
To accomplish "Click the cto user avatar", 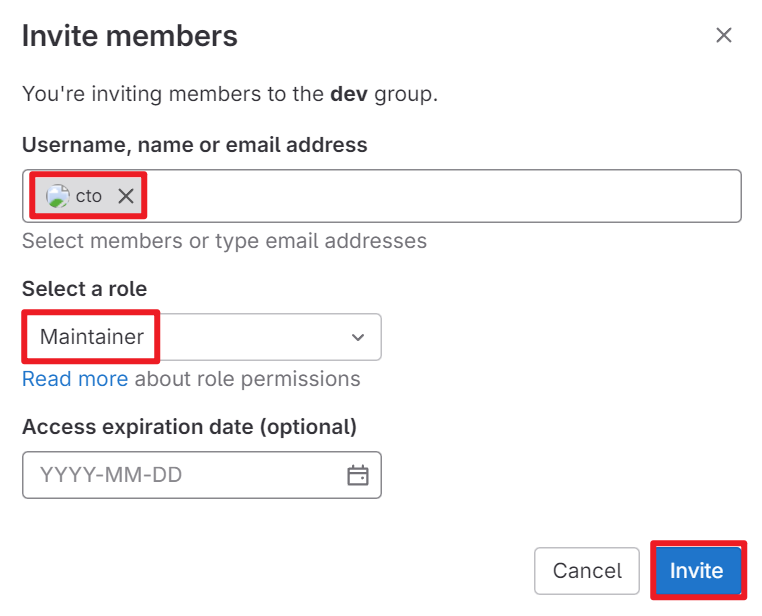I will [x=57, y=196].
